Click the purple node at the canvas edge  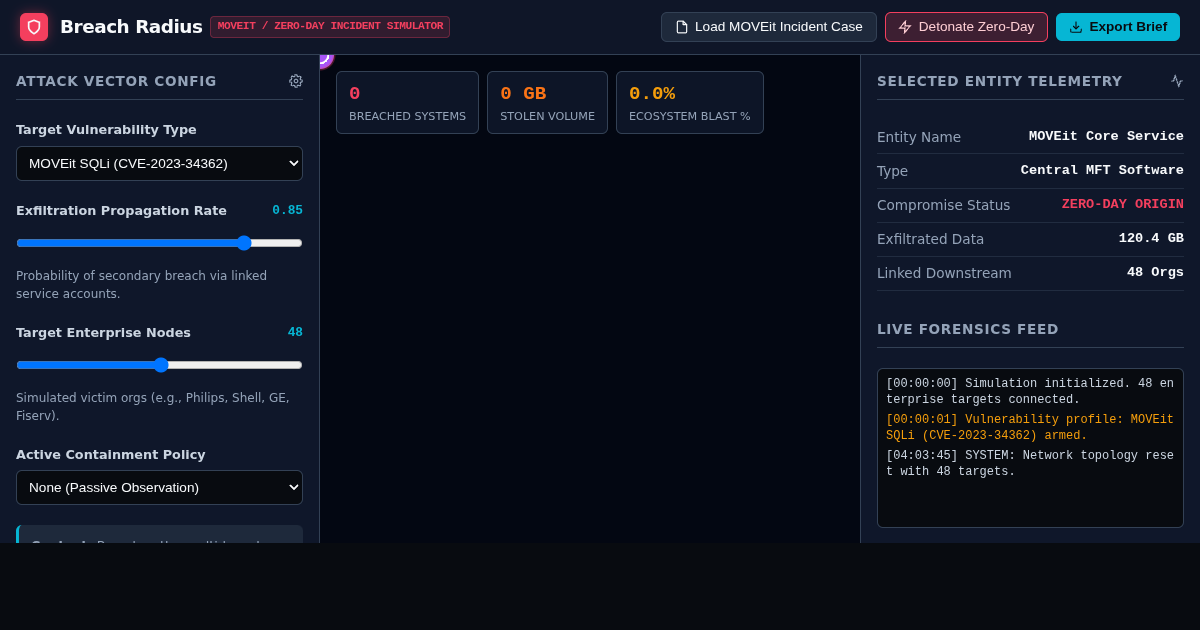[x=324, y=60]
